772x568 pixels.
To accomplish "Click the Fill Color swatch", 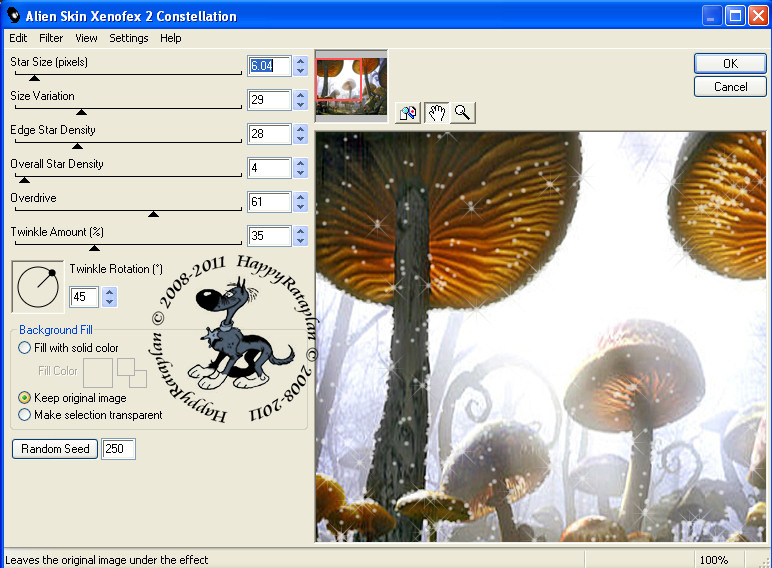I will click(x=98, y=373).
